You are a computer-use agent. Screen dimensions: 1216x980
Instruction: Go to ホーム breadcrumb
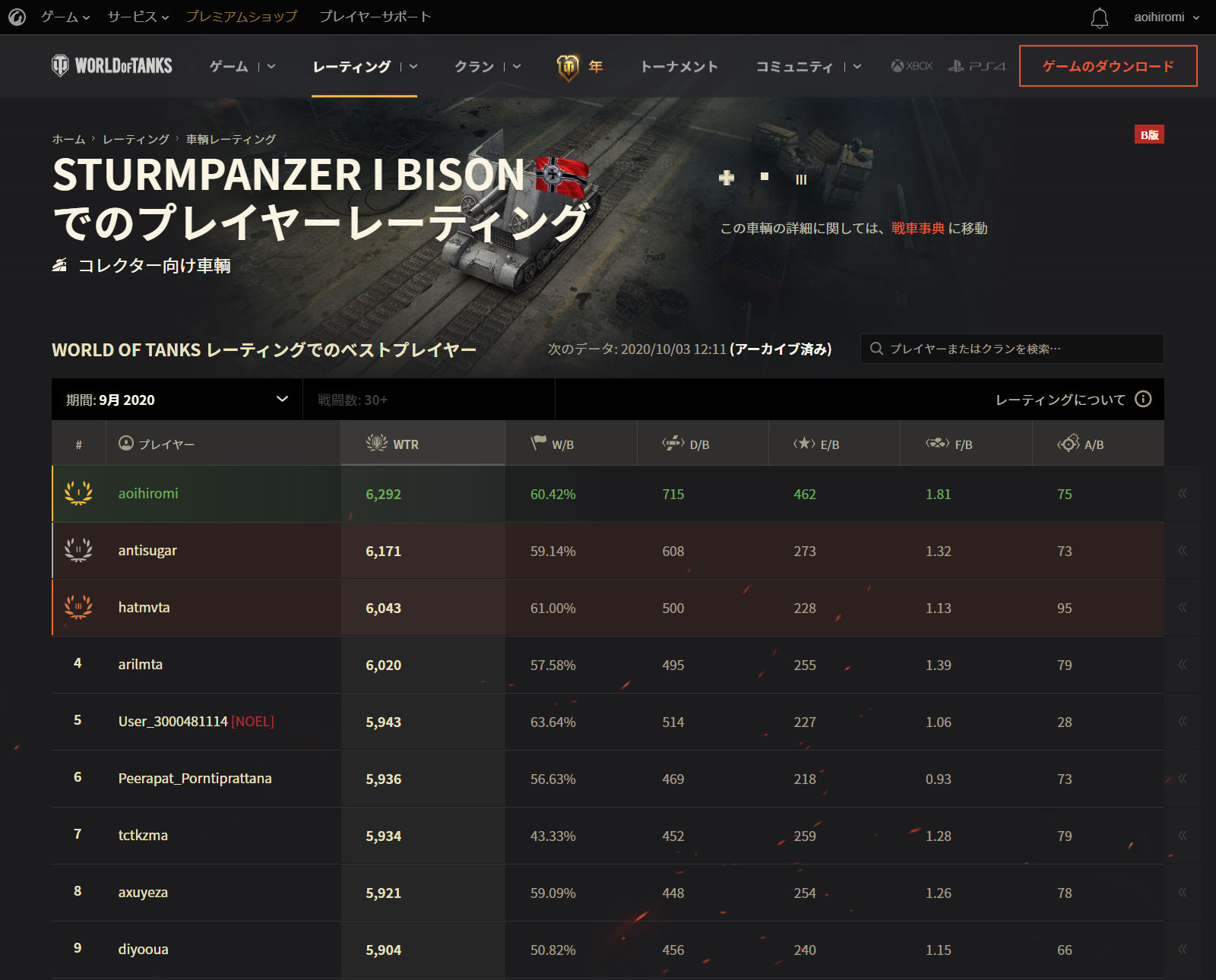68,139
